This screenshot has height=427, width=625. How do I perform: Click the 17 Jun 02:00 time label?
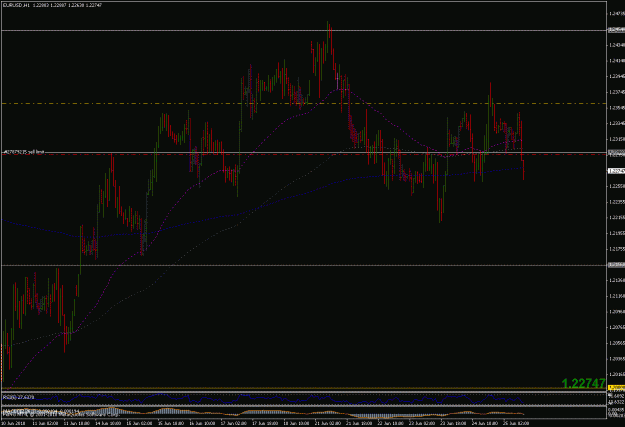tap(234, 423)
